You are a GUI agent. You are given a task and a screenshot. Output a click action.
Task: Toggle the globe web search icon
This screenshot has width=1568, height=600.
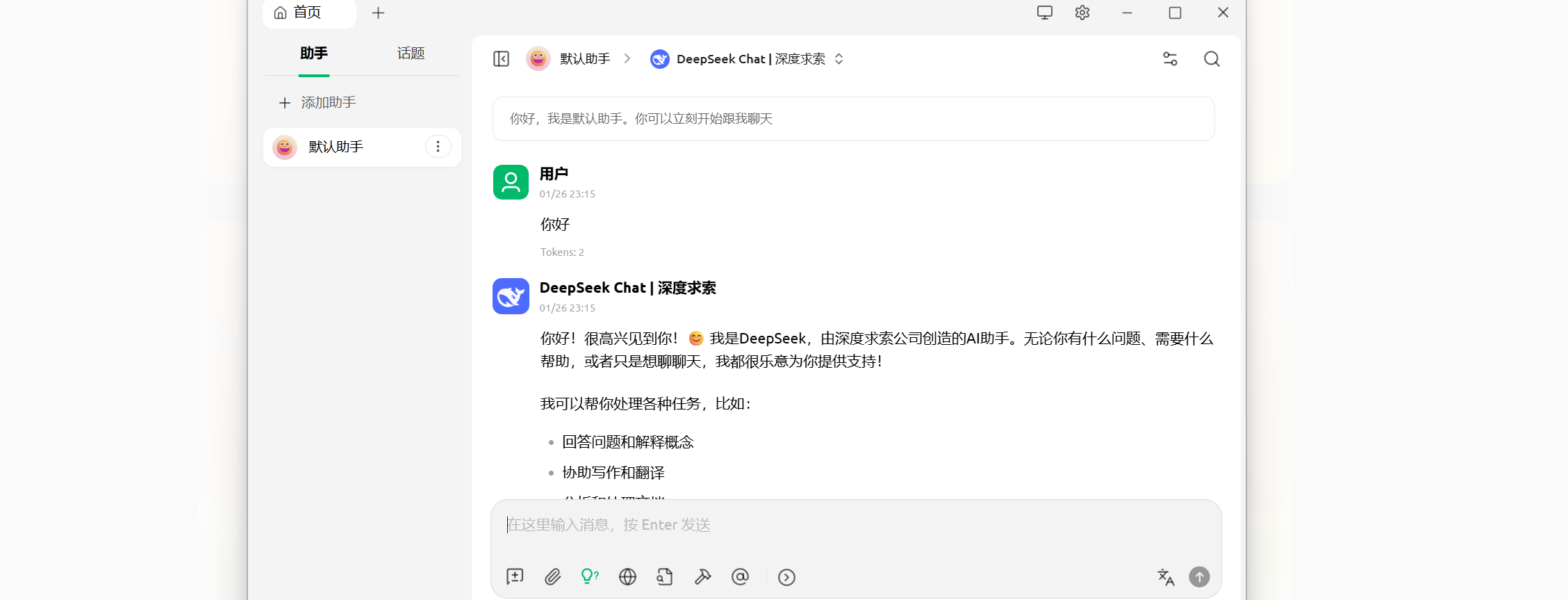pyautogui.click(x=627, y=576)
